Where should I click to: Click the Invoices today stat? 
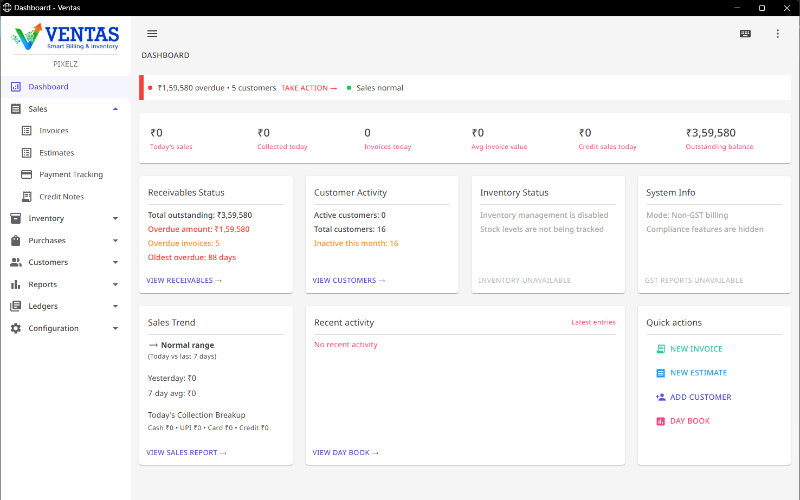click(x=387, y=139)
